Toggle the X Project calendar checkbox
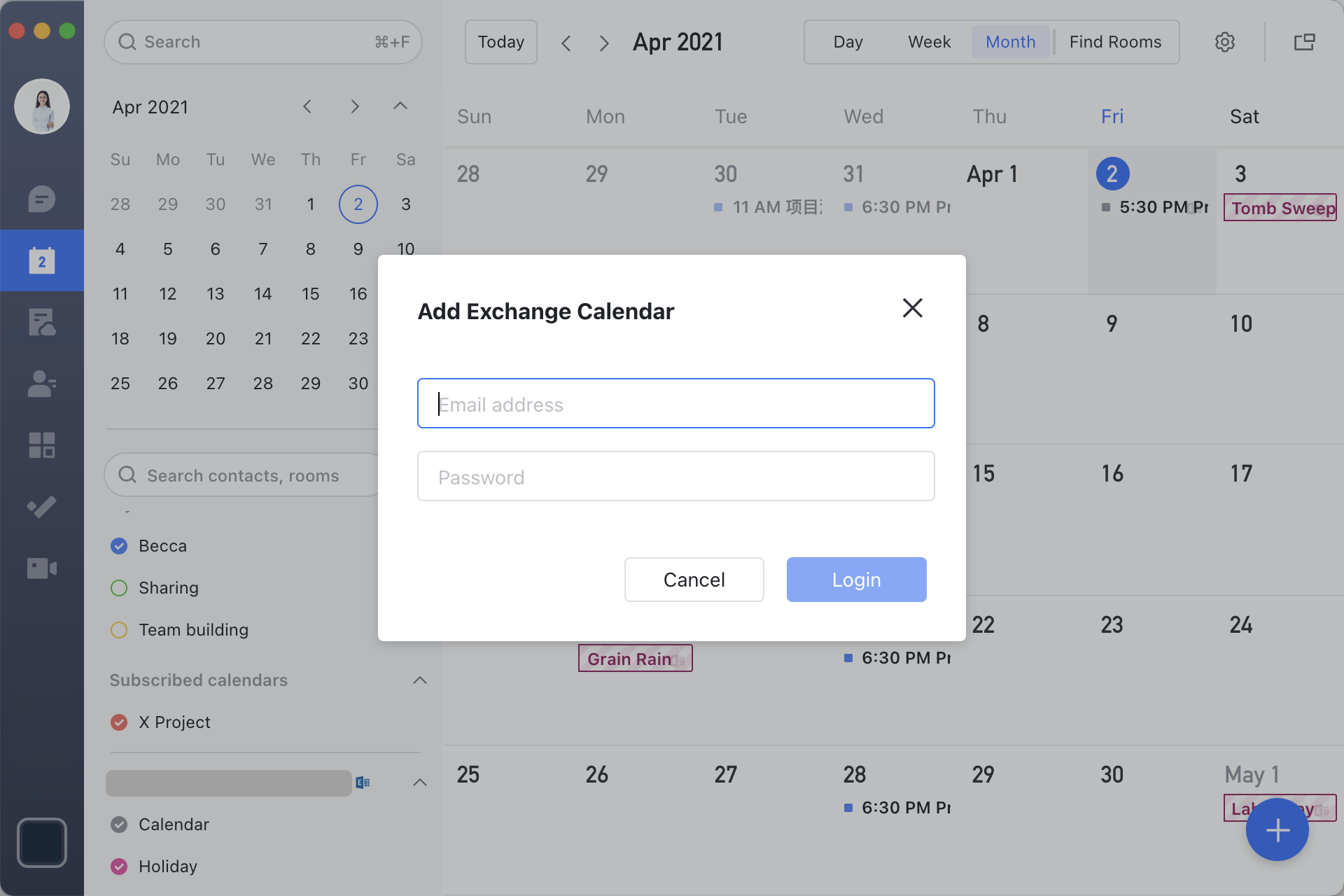This screenshot has width=1344, height=896. pyautogui.click(x=119, y=722)
